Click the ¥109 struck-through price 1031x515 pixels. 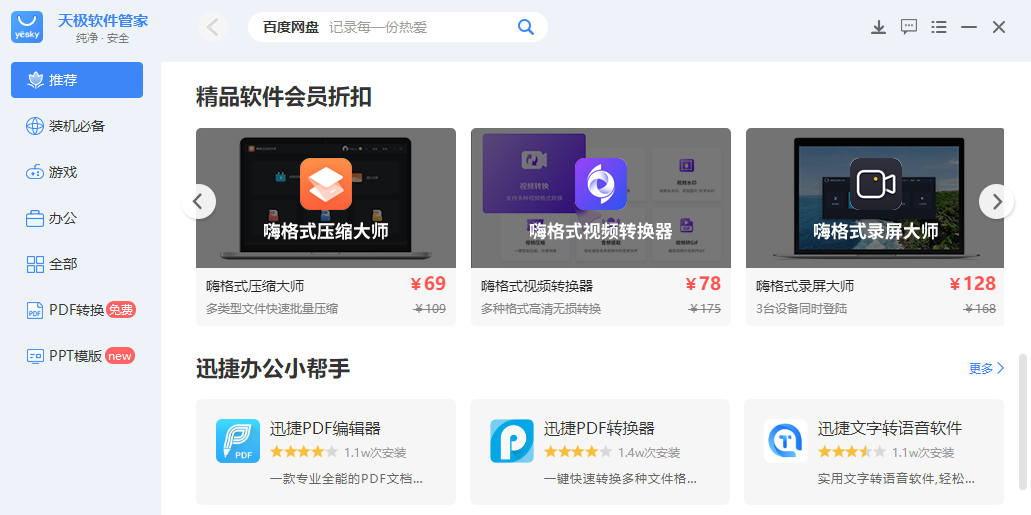coord(430,308)
